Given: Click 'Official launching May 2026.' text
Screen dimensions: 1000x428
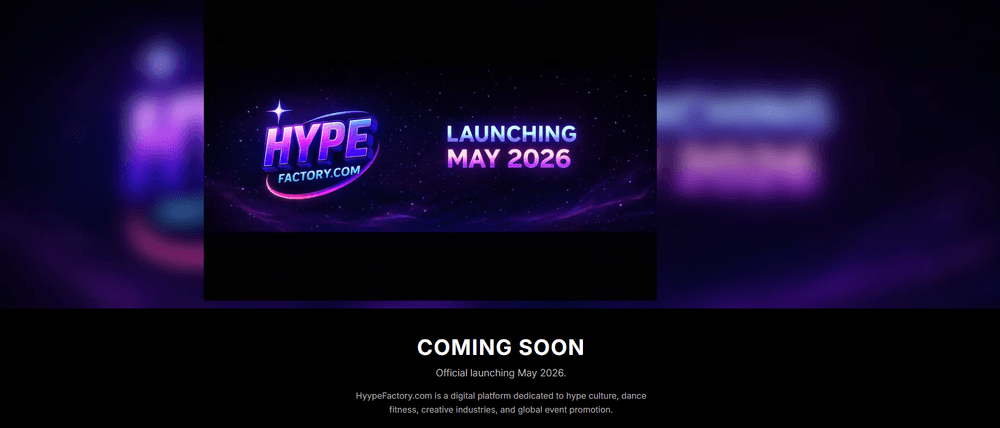Looking at the screenshot, I should [501, 373].
